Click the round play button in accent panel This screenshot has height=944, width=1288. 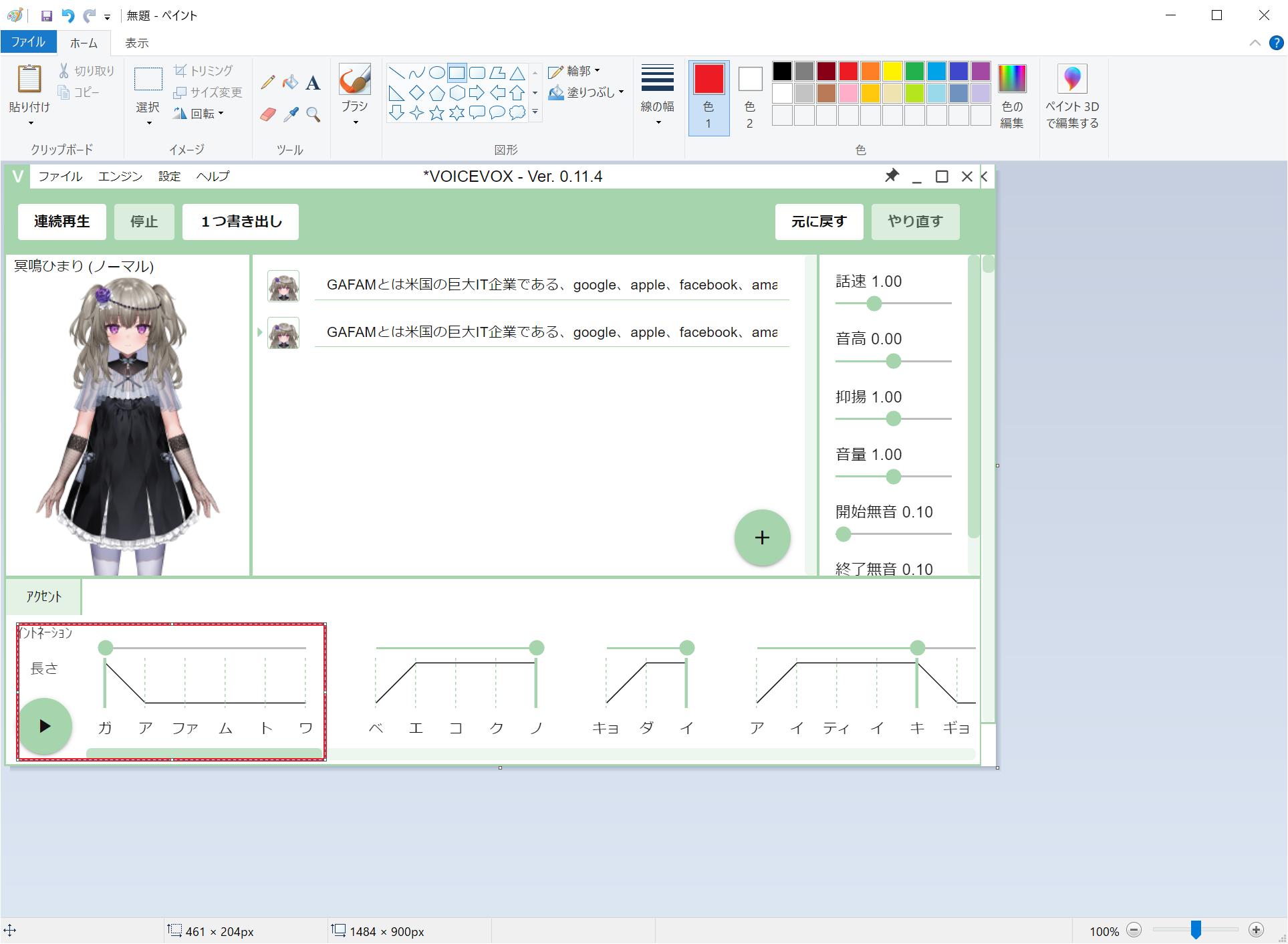[45, 727]
